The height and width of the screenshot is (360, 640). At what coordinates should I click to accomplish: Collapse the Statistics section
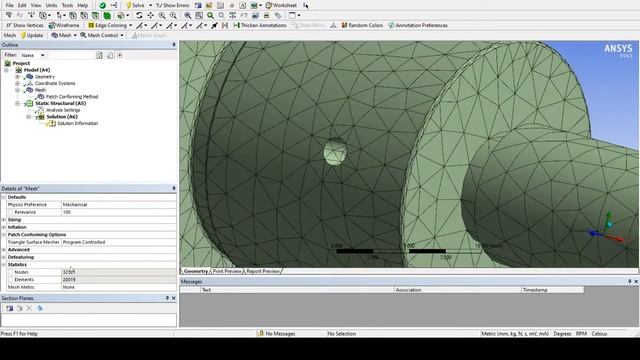[x=4, y=264]
